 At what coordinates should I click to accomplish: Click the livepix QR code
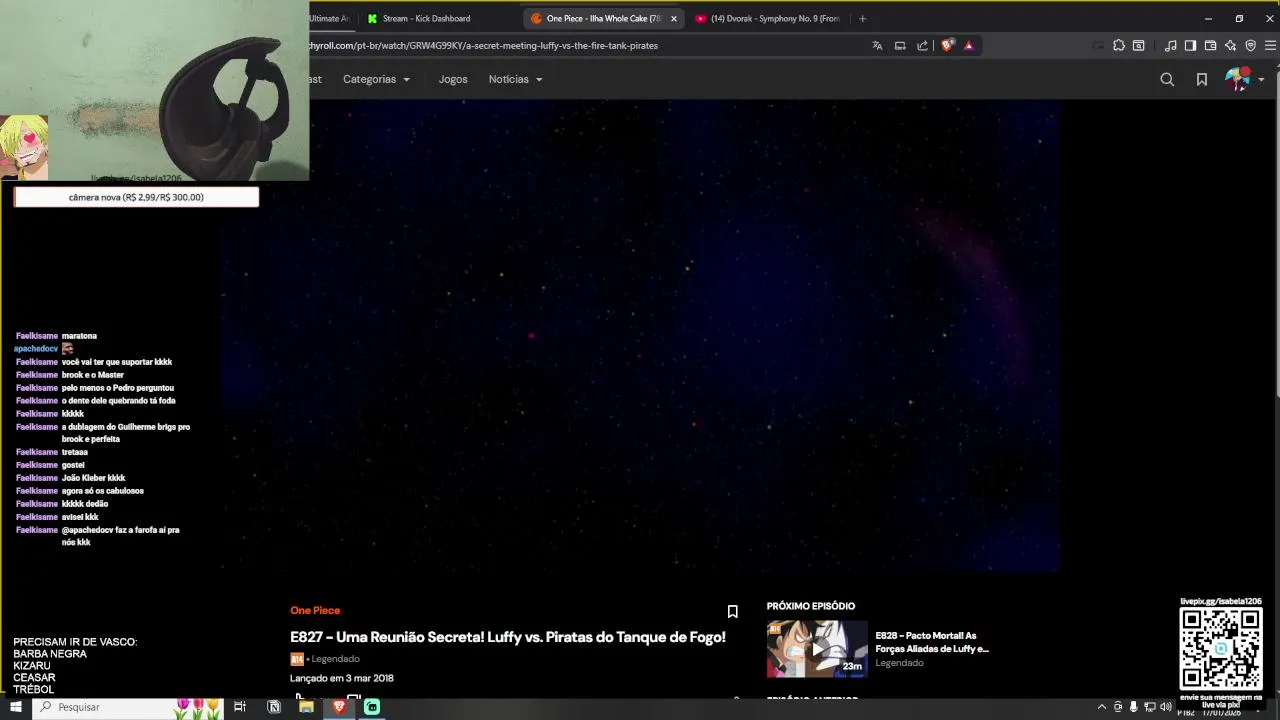coord(1221,649)
